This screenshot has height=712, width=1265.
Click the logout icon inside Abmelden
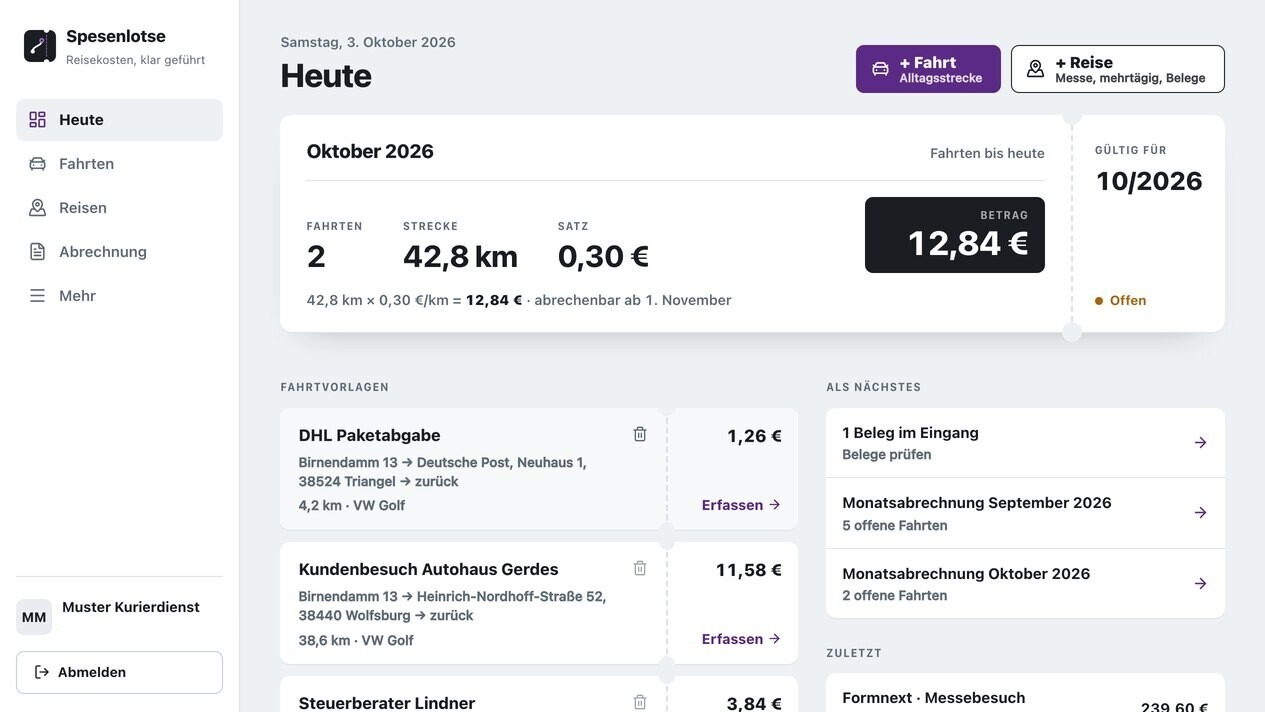click(x=42, y=672)
